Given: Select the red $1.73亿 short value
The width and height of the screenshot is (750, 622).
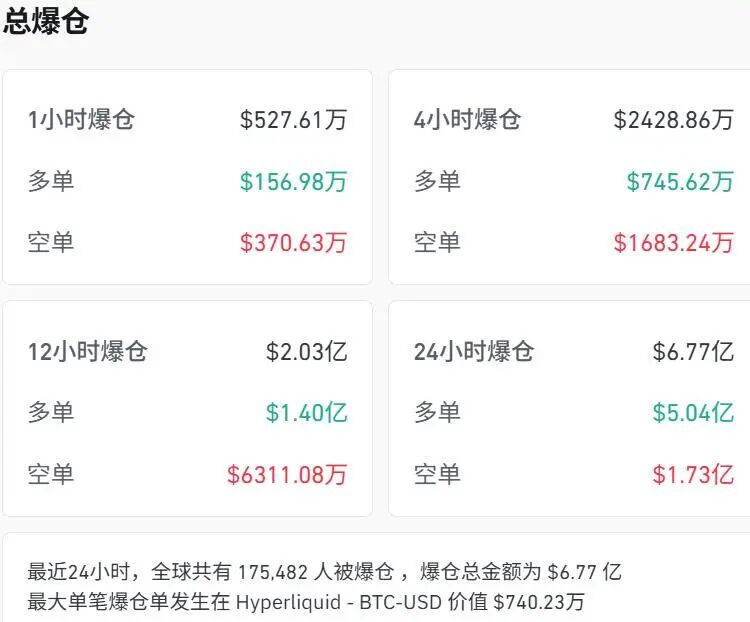Looking at the screenshot, I should pos(693,474).
